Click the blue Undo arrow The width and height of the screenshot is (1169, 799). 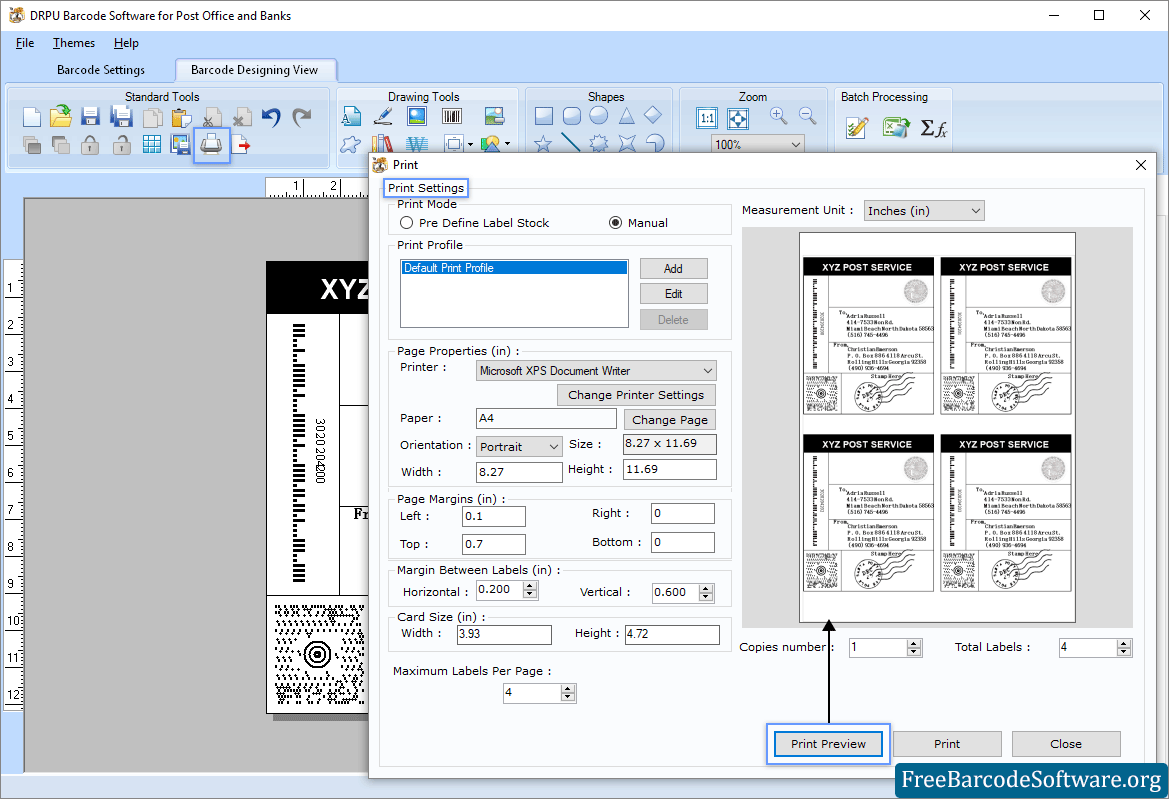point(271,117)
